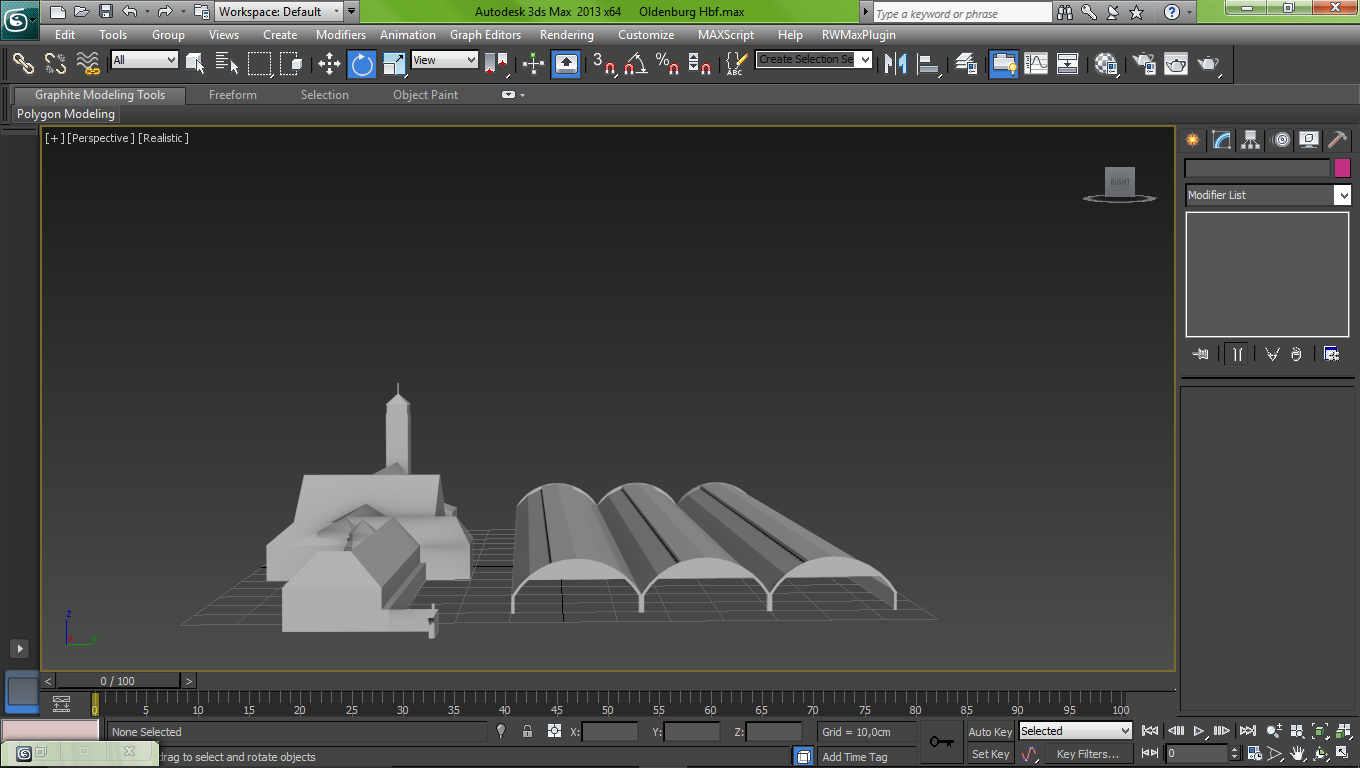The height and width of the screenshot is (768, 1360).
Task: Open the Material Editor icon
Action: tap(1106, 64)
